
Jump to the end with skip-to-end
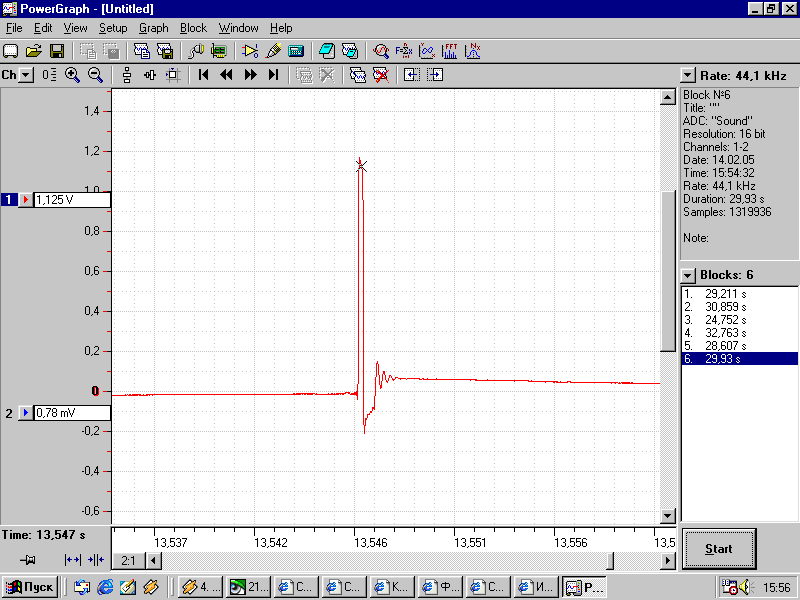tap(273, 75)
